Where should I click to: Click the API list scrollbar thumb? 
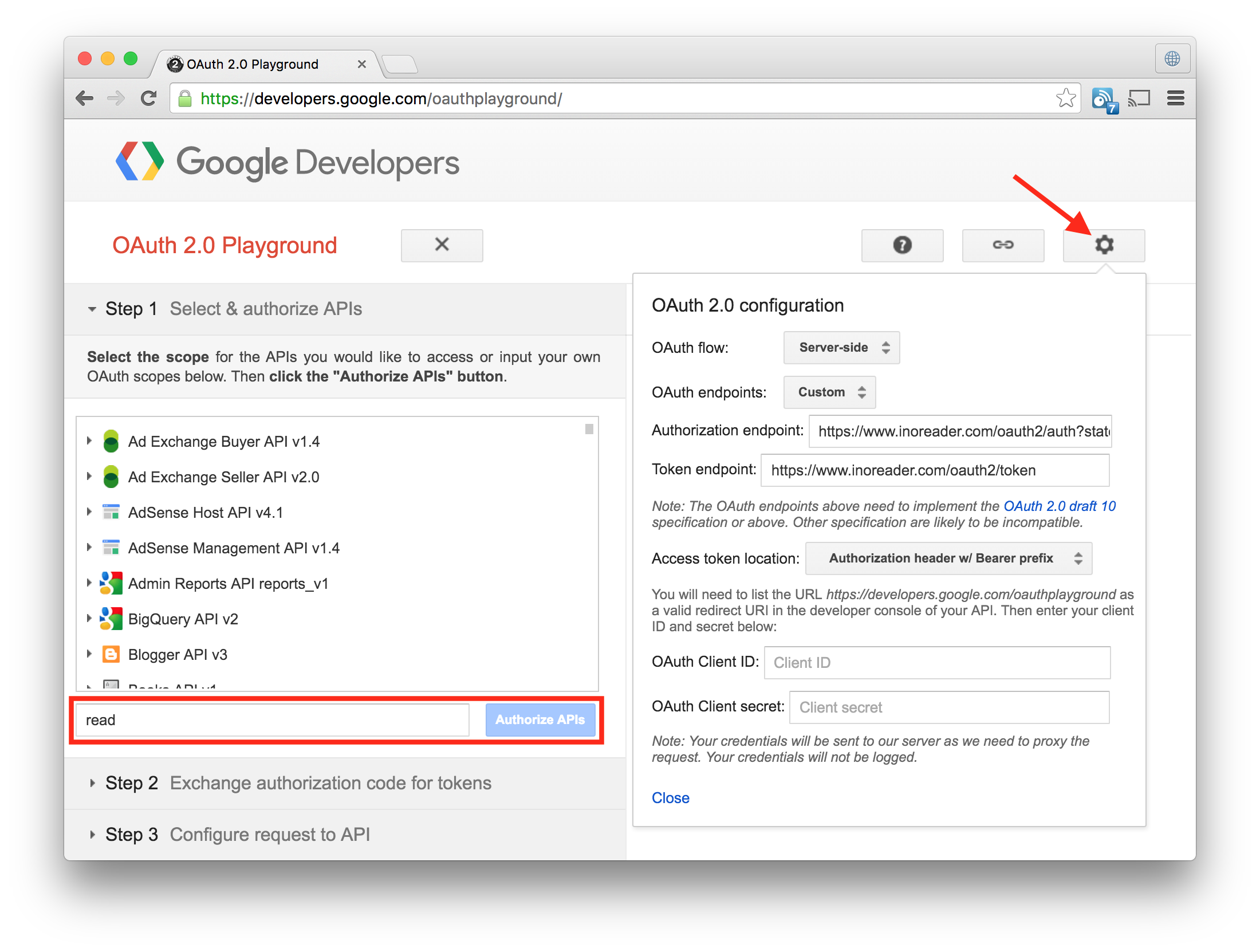click(x=589, y=429)
